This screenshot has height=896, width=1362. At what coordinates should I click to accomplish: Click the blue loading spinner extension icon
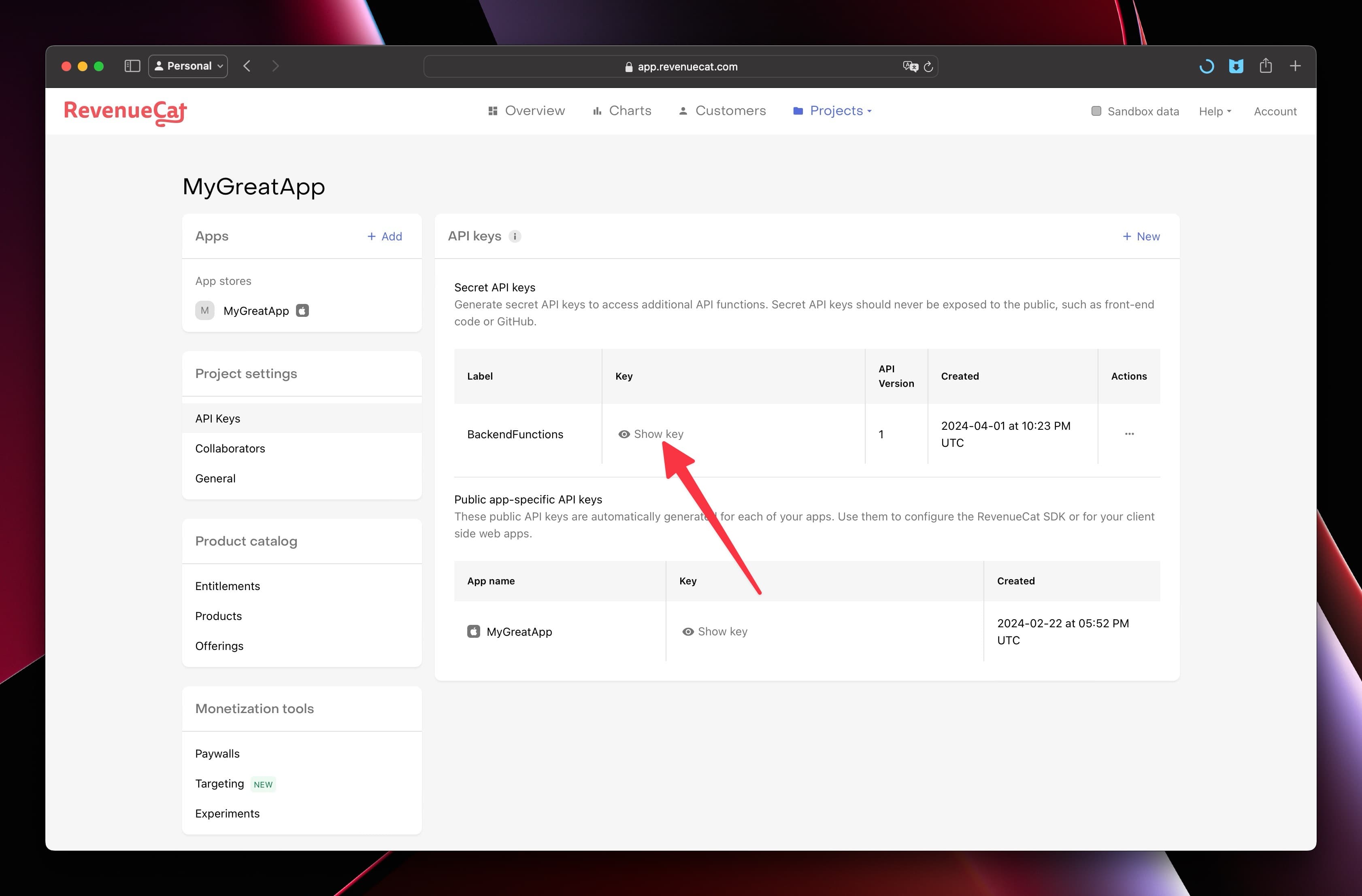pyautogui.click(x=1207, y=66)
